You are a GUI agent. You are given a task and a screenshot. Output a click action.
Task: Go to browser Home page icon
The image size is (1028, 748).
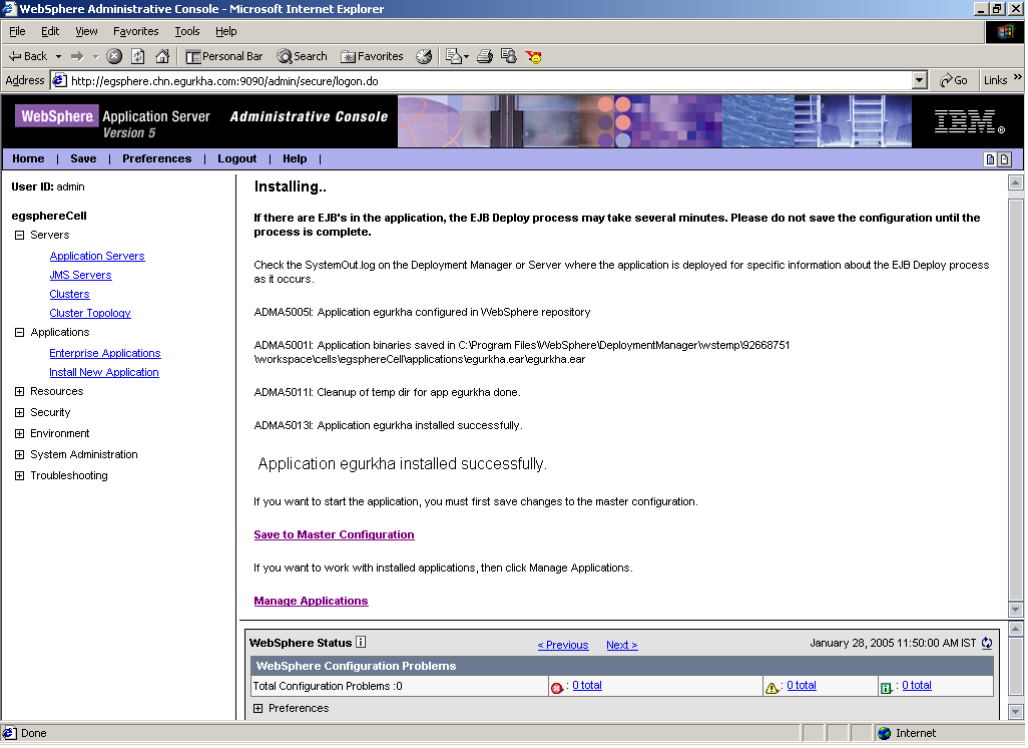coord(162,56)
